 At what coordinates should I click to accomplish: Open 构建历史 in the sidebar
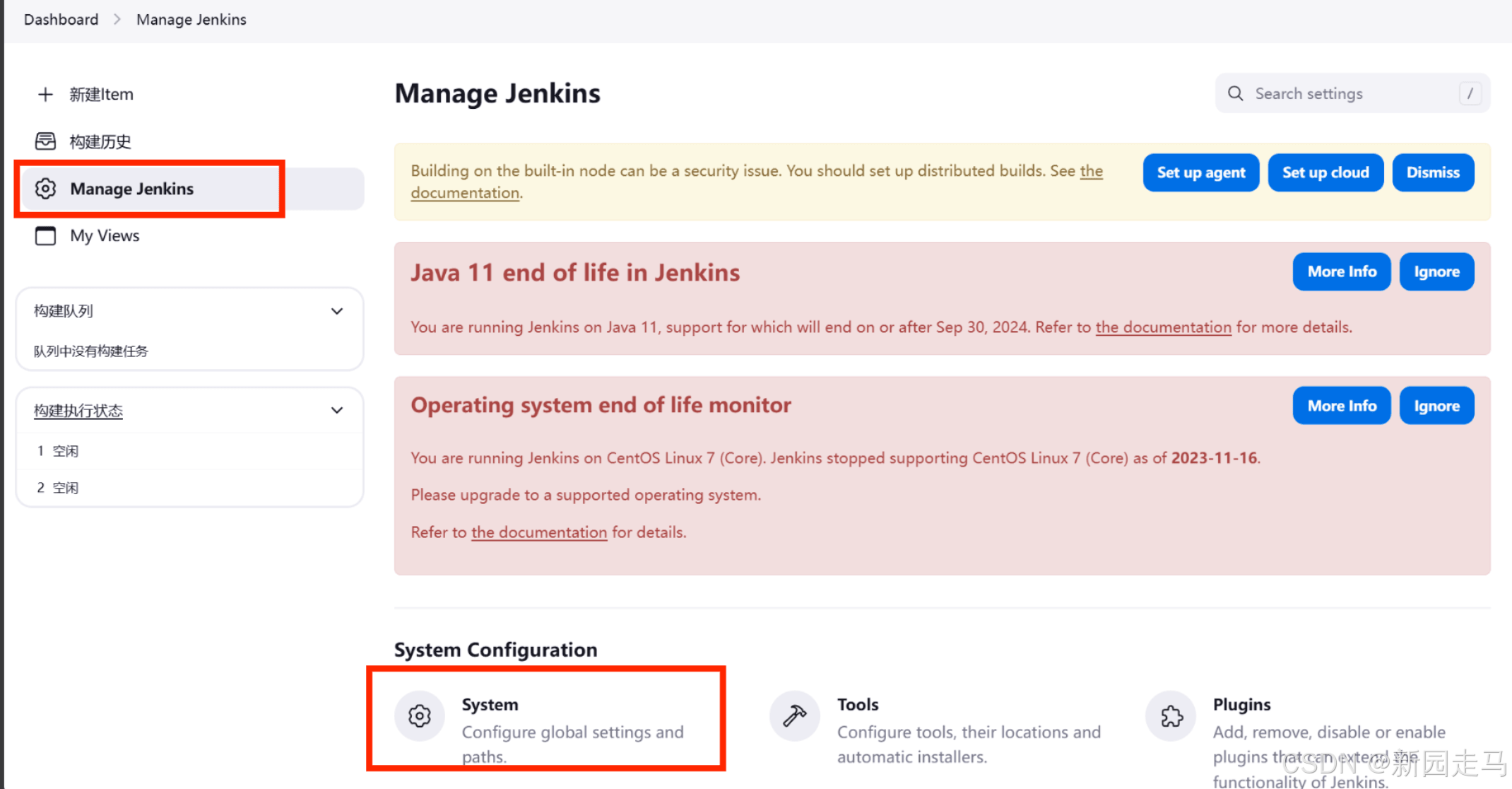[x=100, y=141]
